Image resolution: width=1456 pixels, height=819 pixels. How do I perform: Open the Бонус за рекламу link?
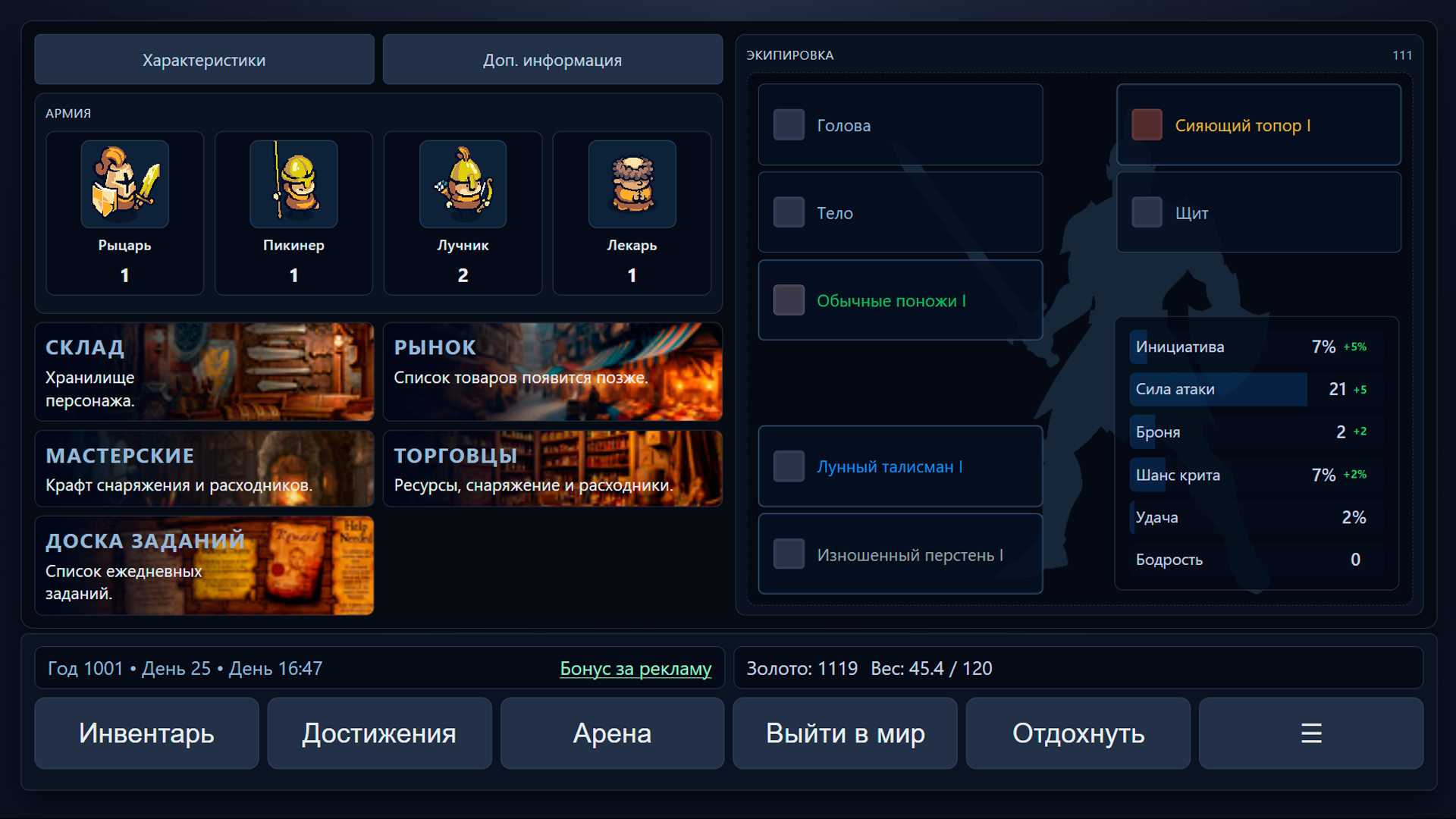pos(635,669)
